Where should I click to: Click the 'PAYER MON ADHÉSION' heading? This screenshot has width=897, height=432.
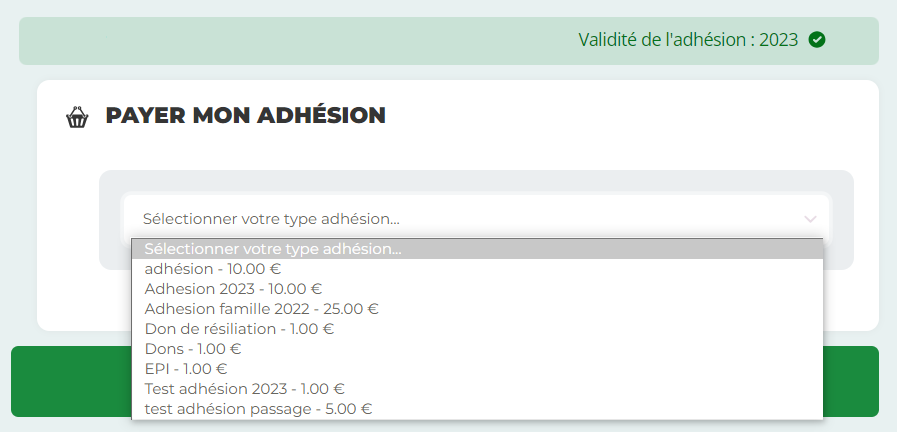tap(246, 116)
